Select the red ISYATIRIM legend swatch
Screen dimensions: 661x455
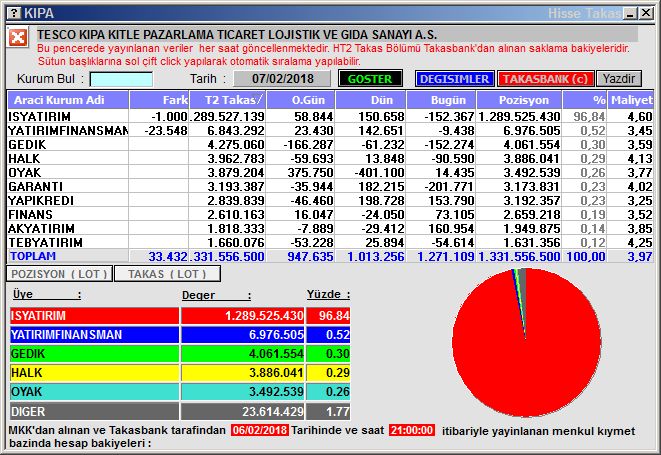pos(94,315)
